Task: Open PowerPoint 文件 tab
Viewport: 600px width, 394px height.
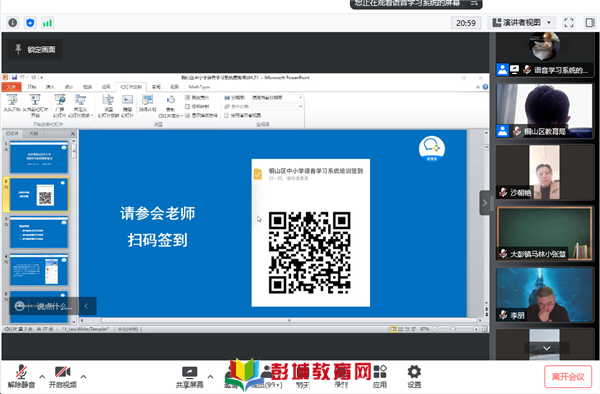Action: (11, 87)
